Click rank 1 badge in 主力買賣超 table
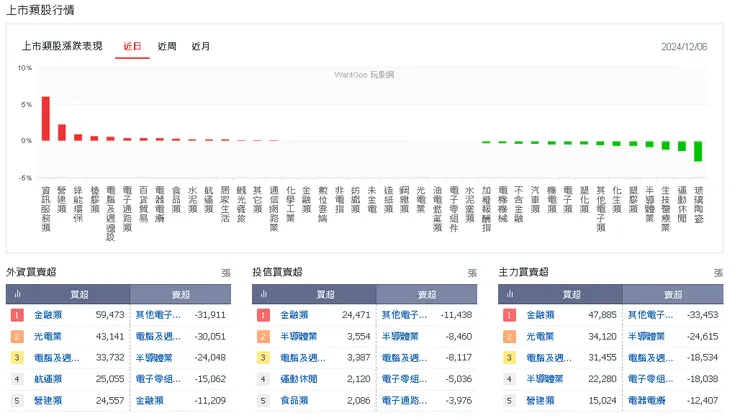 (x=509, y=315)
